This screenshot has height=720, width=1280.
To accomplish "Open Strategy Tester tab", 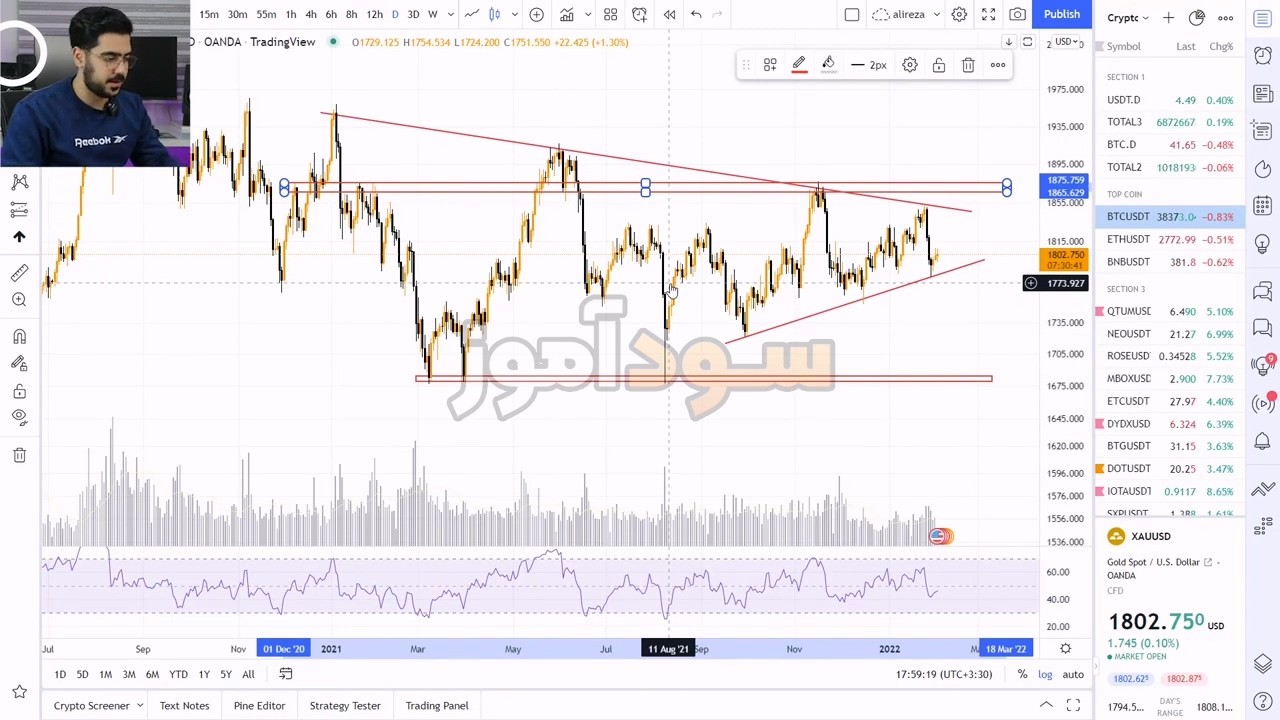I will coord(345,706).
